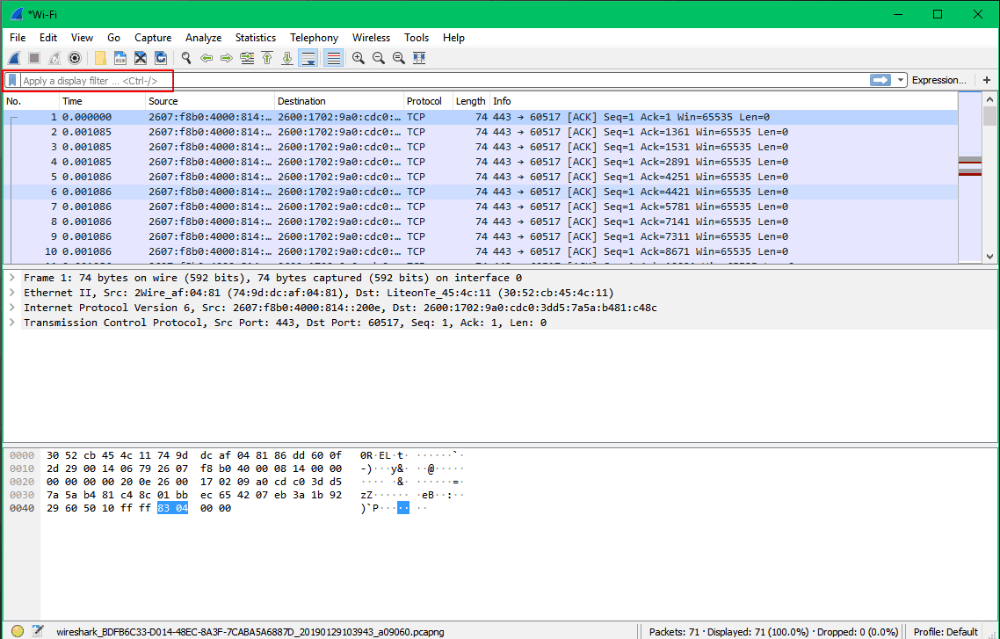Click highlighted hex bytes 83 04
1000x639 pixels.
(172, 508)
